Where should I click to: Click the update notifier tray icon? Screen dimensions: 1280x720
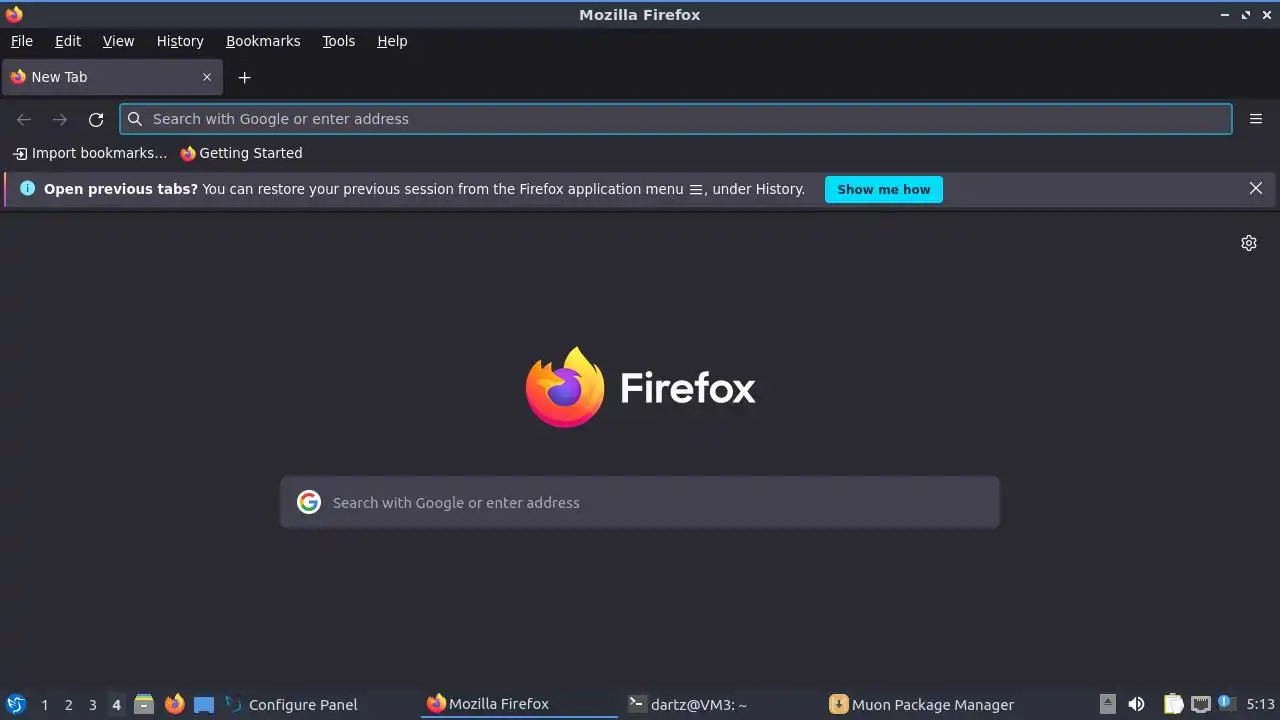(x=1225, y=704)
